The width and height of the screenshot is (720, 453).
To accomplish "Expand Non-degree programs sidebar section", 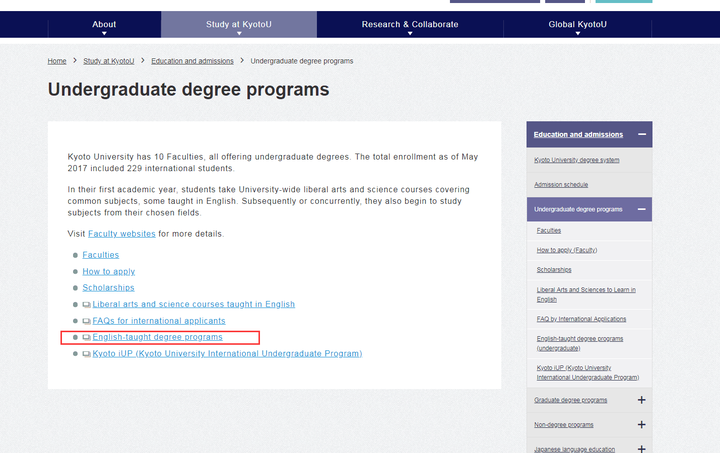I will [x=641, y=425].
